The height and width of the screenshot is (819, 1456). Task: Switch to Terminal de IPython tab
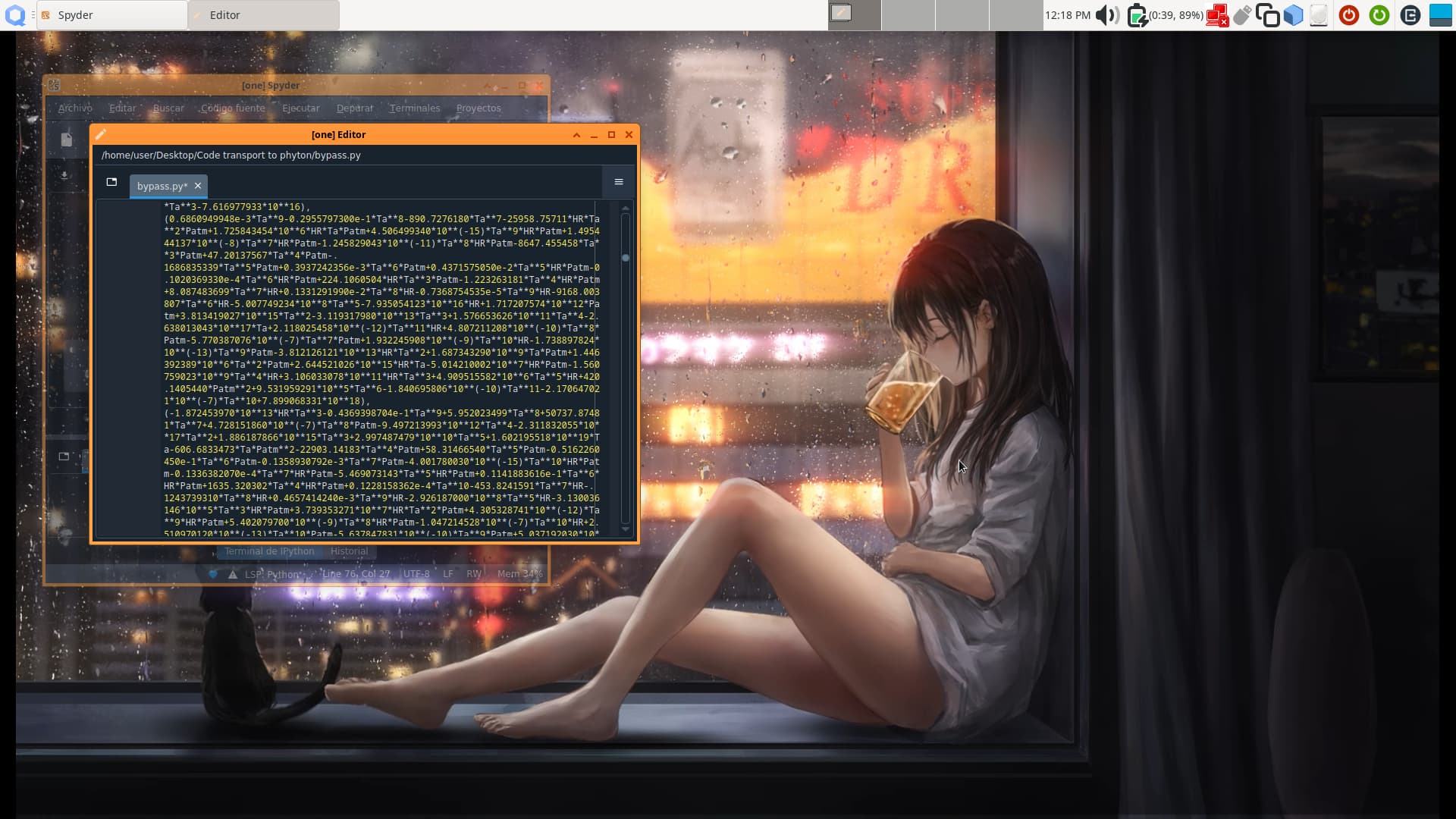tap(269, 551)
